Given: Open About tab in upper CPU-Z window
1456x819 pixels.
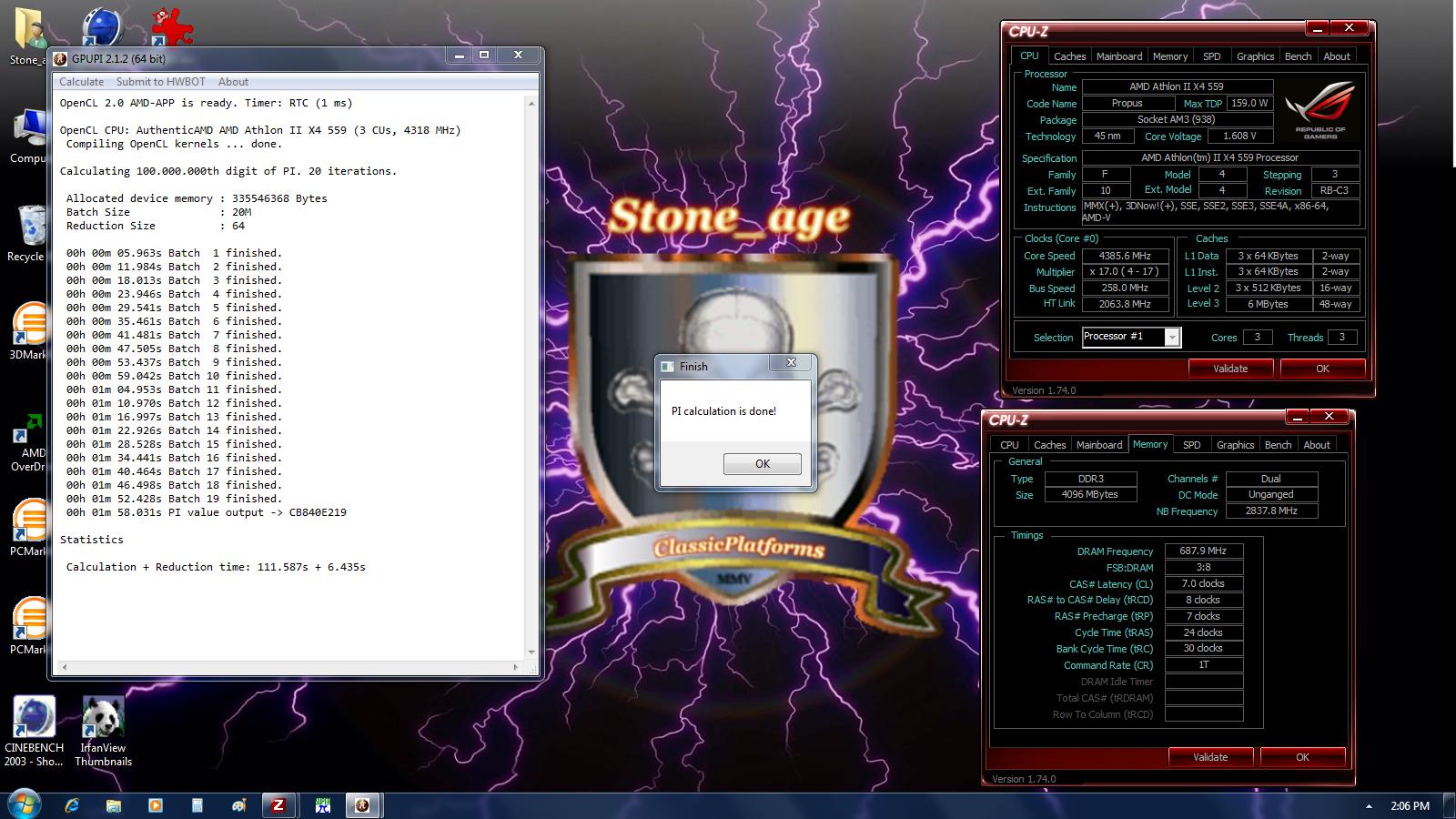Looking at the screenshot, I should click(1337, 56).
